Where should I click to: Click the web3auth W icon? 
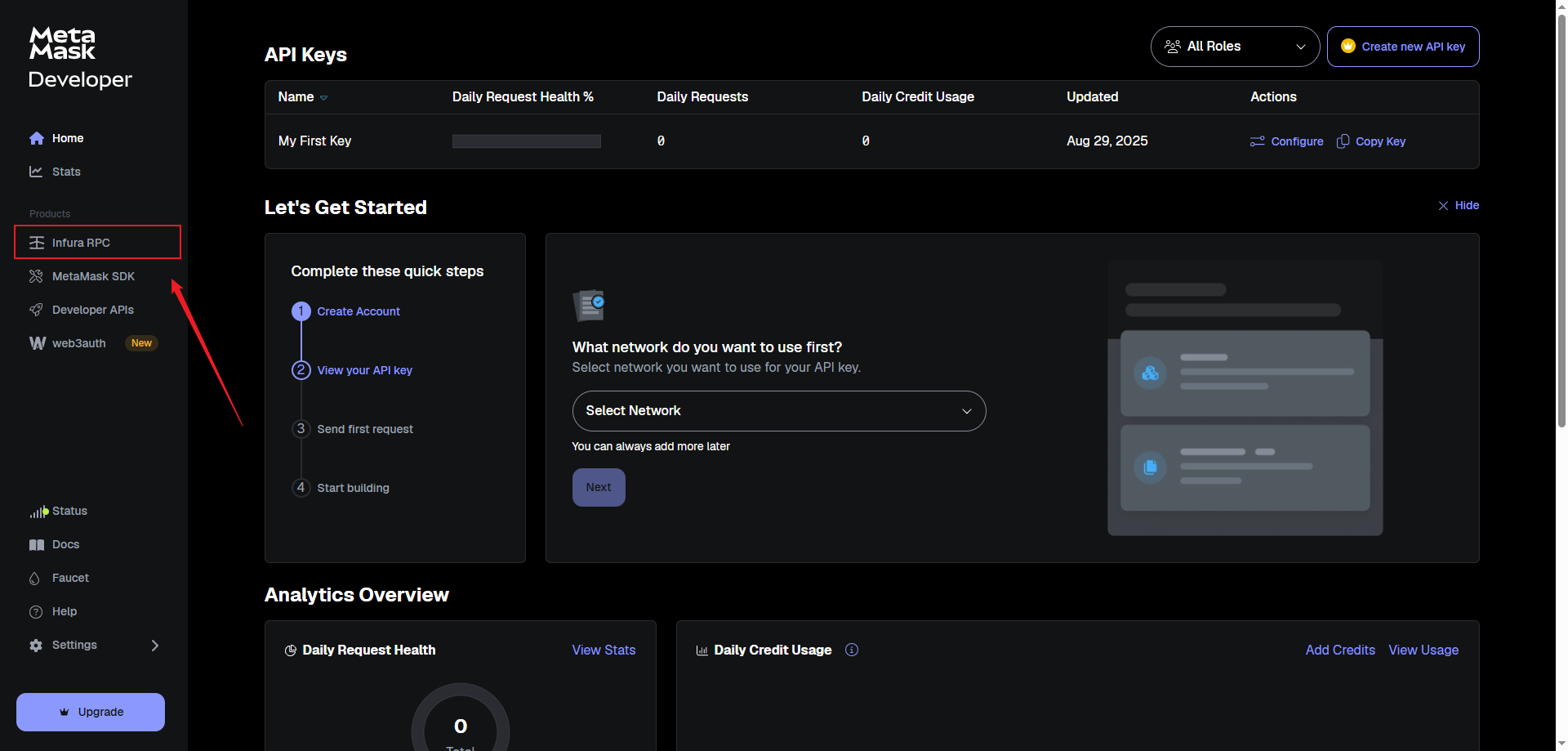click(38, 343)
